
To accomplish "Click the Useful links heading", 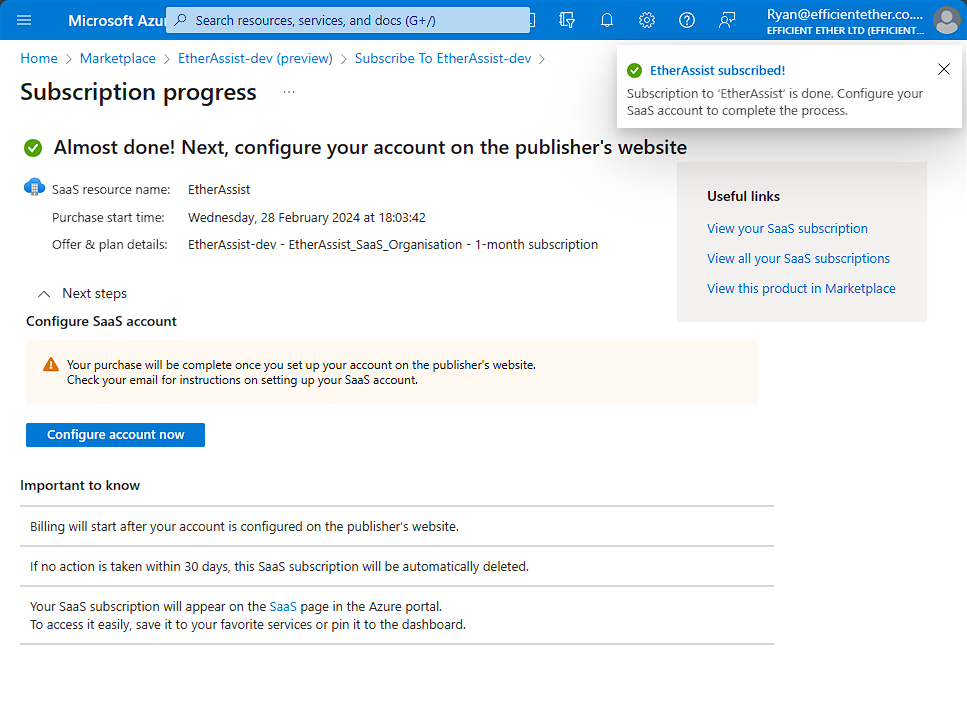I will (743, 196).
